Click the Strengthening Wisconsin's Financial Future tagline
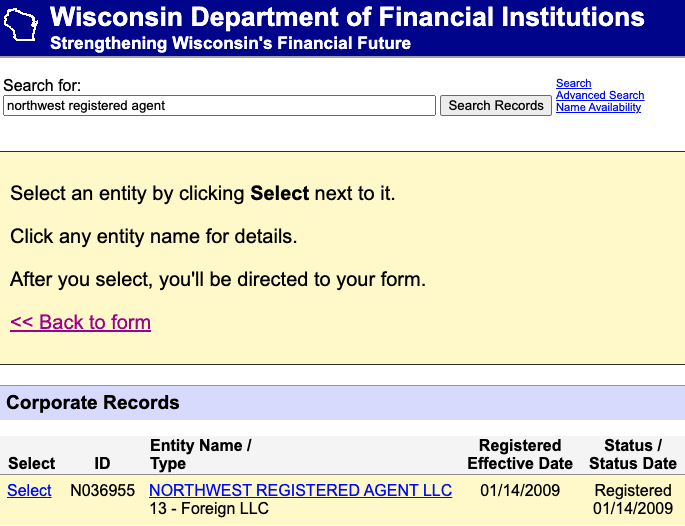The image size is (685, 526). point(230,44)
